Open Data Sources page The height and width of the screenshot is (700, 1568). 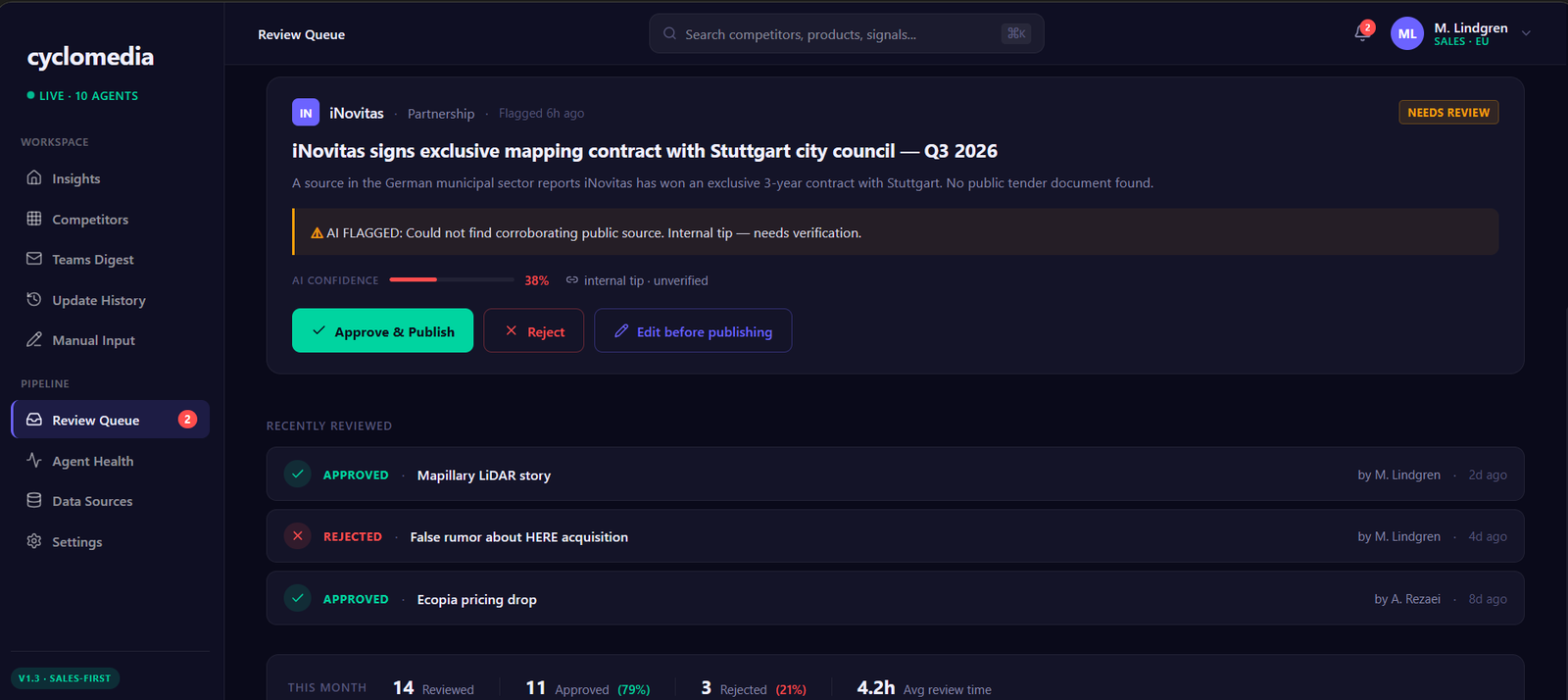pyautogui.click(x=111, y=501)
